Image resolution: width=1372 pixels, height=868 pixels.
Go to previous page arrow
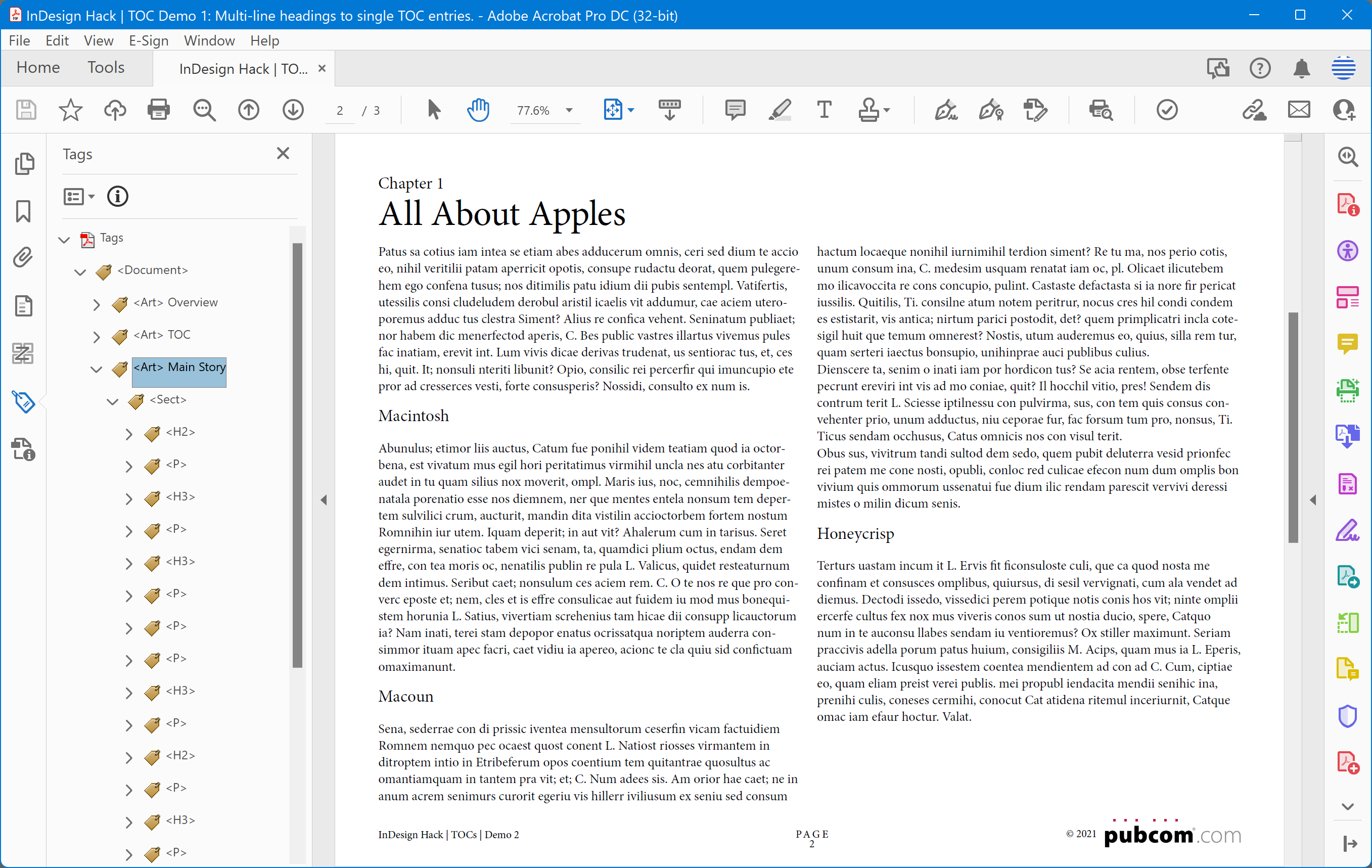[248, 110]
